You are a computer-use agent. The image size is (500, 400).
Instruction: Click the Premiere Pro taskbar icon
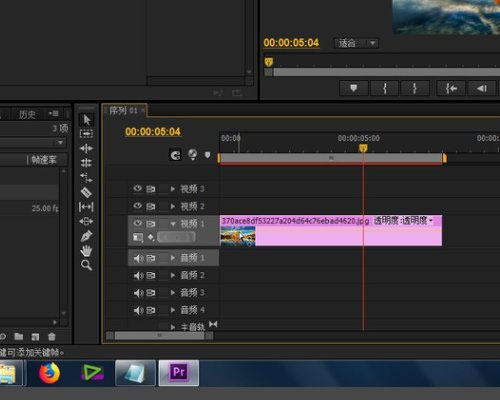tap(179, 373)
